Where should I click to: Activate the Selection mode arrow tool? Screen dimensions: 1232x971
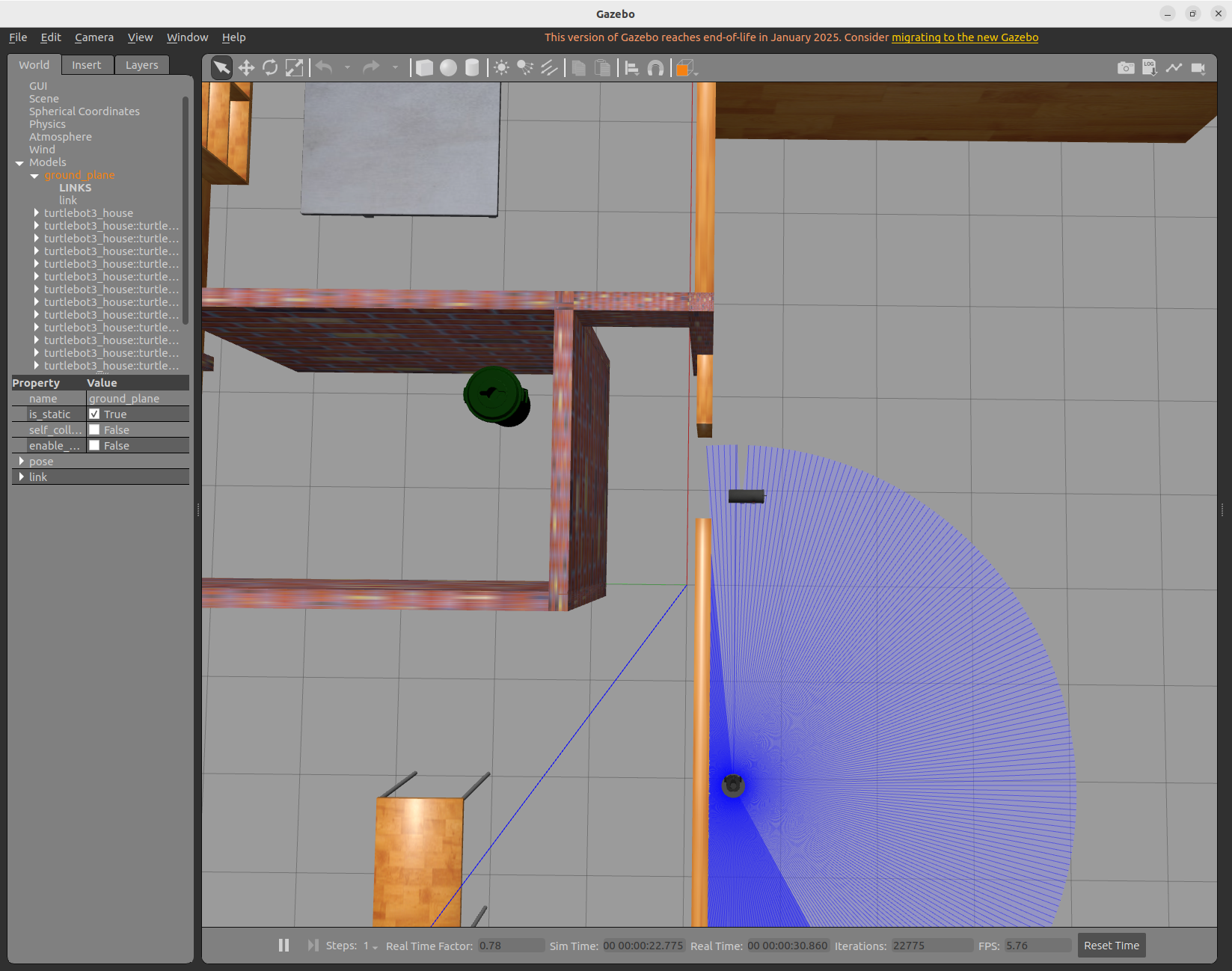[x=221, y=68]
